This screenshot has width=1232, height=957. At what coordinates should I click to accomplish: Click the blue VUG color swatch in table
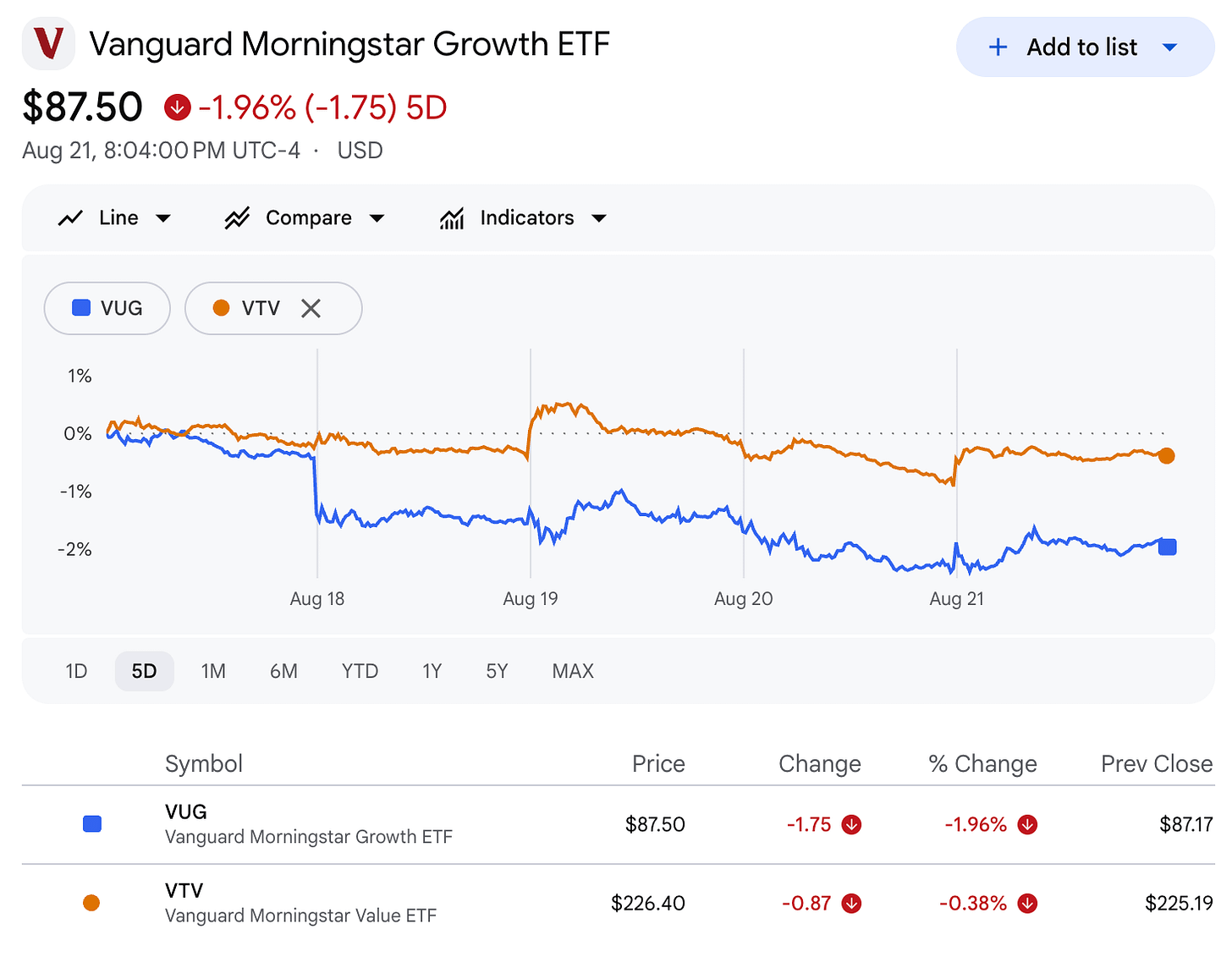92,824
